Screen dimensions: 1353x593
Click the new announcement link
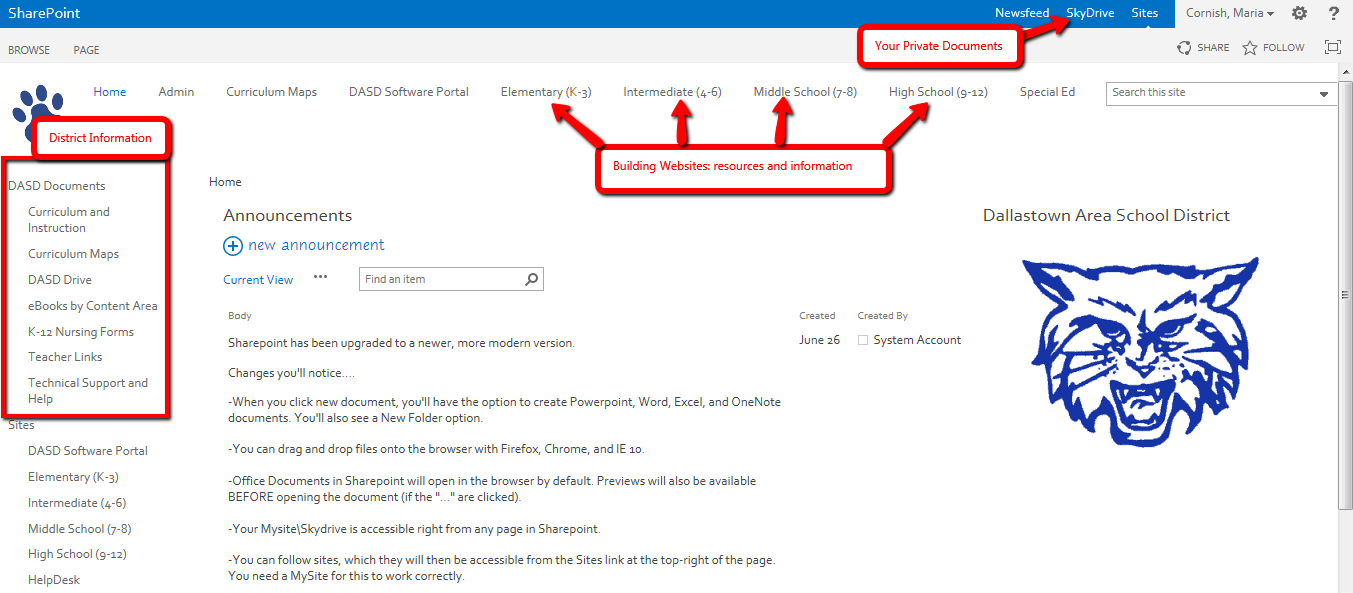(316, 245)
